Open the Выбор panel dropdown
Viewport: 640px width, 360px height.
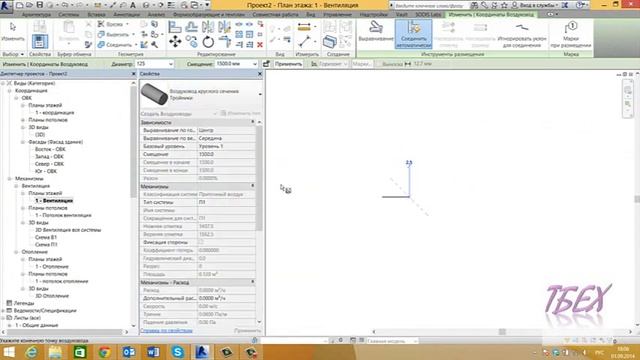pyautogui.click(x=13, y=54)
